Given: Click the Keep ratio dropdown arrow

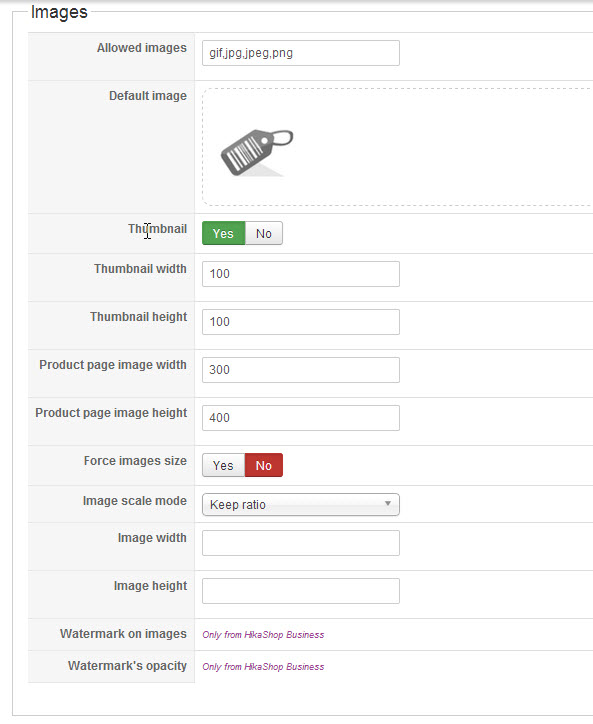Looking at the screenshot, I should [x=388, y=503].
